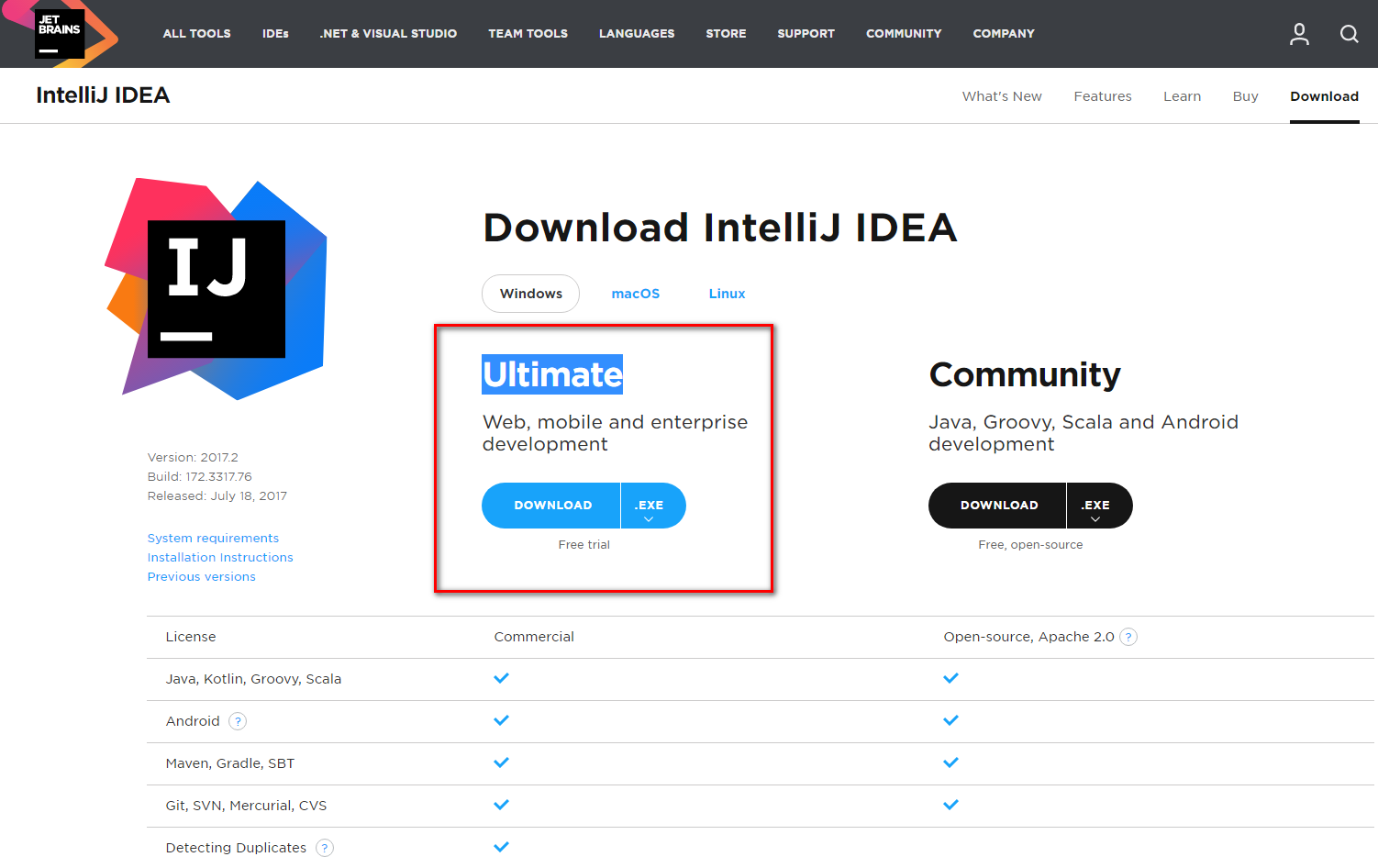
Task: Click the 'Open-source, Apache 2.0' cell
Action: pos(1028,637)
